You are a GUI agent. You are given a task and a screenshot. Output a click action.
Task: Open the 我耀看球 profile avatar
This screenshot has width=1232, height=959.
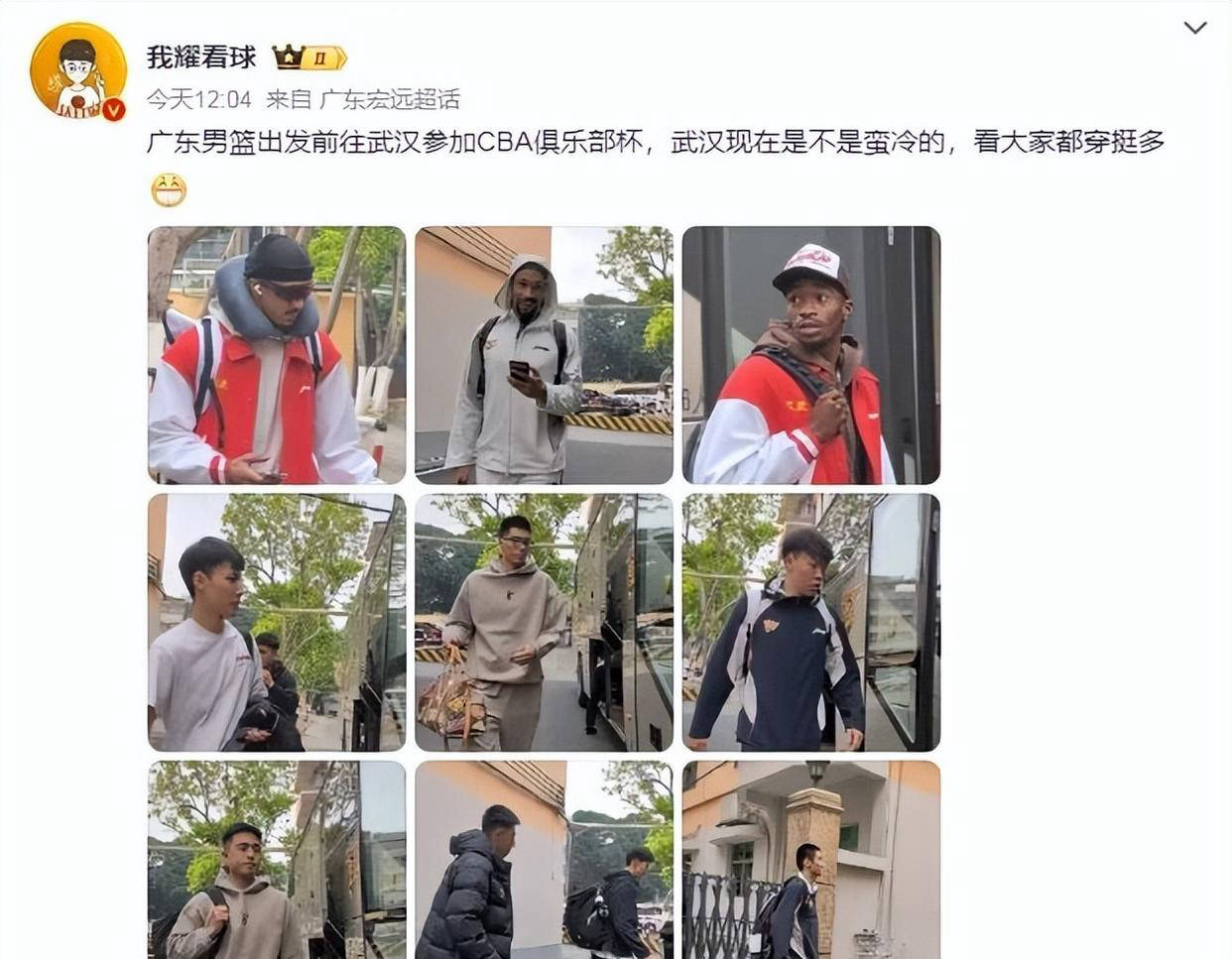pyautogui.click(x=77, y=71)
